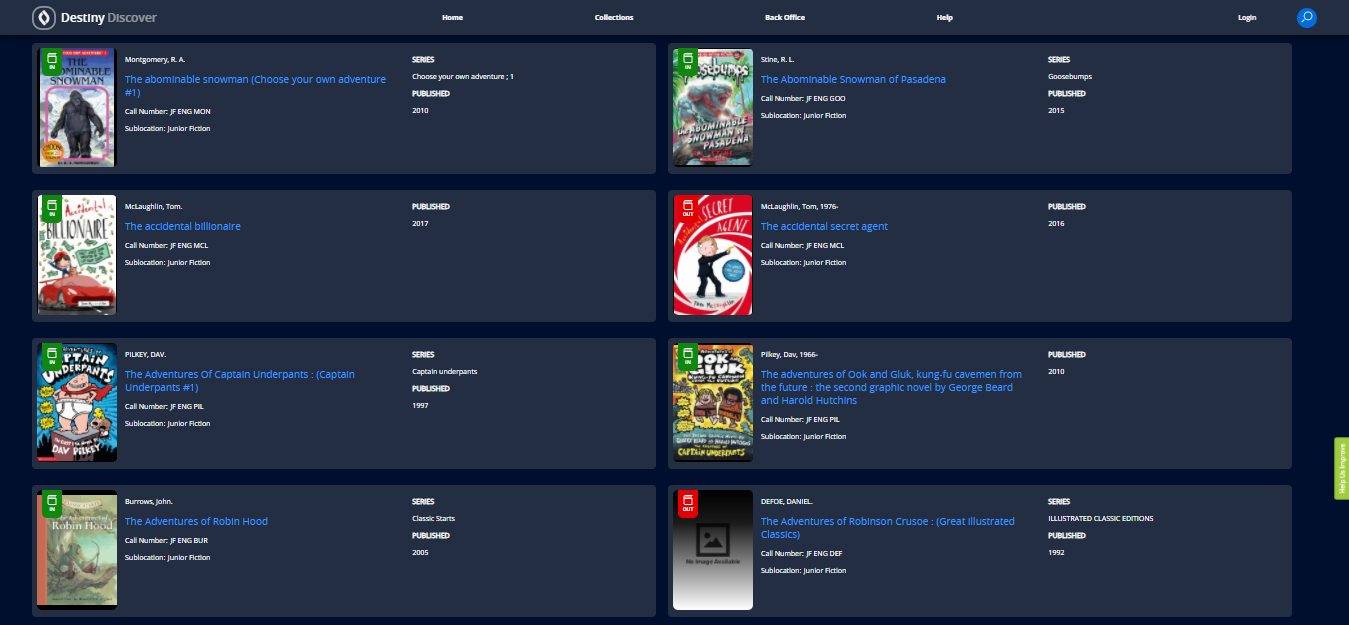Click the Login link
This screenshot has height=625, width=1349.
[1247, 17]
